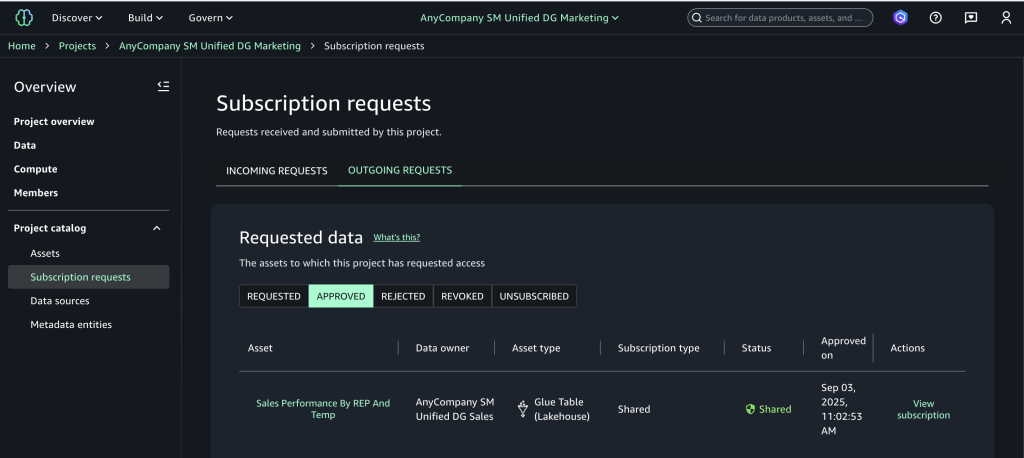Open Data sources in the sidebar

60,301
